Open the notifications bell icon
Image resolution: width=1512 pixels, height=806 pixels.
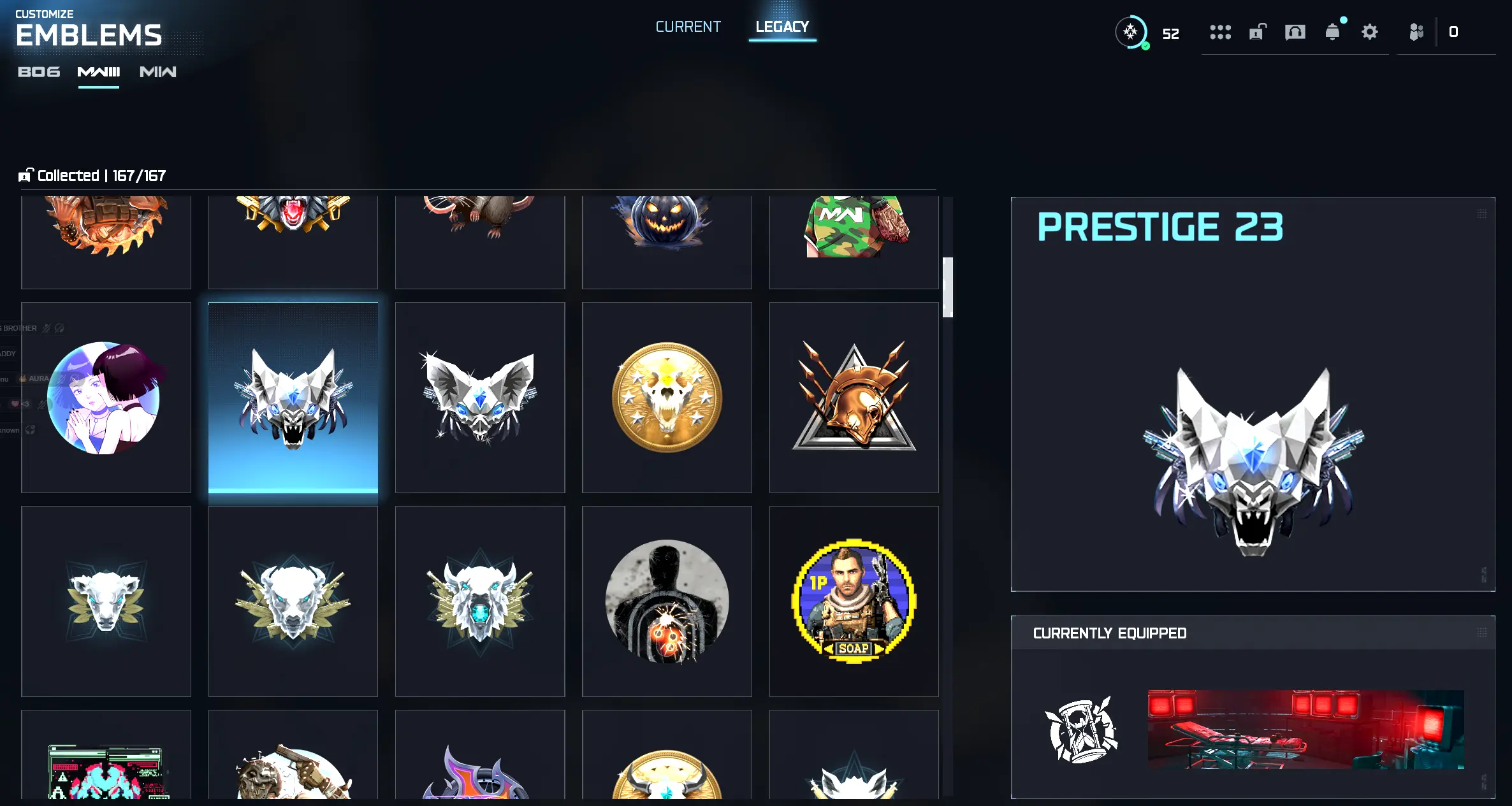point(1332,32)
